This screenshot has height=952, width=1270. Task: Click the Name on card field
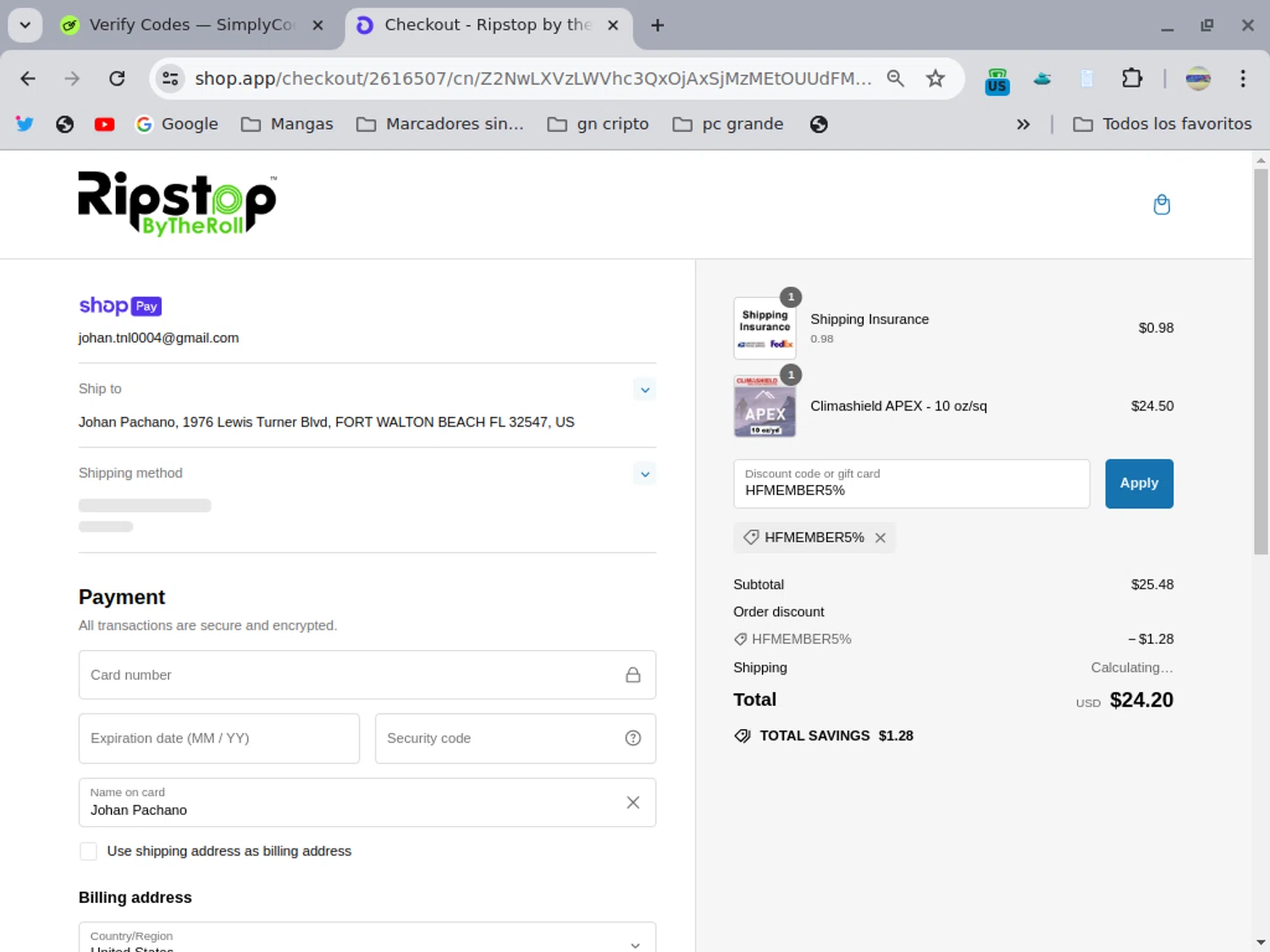pos(367,802)
